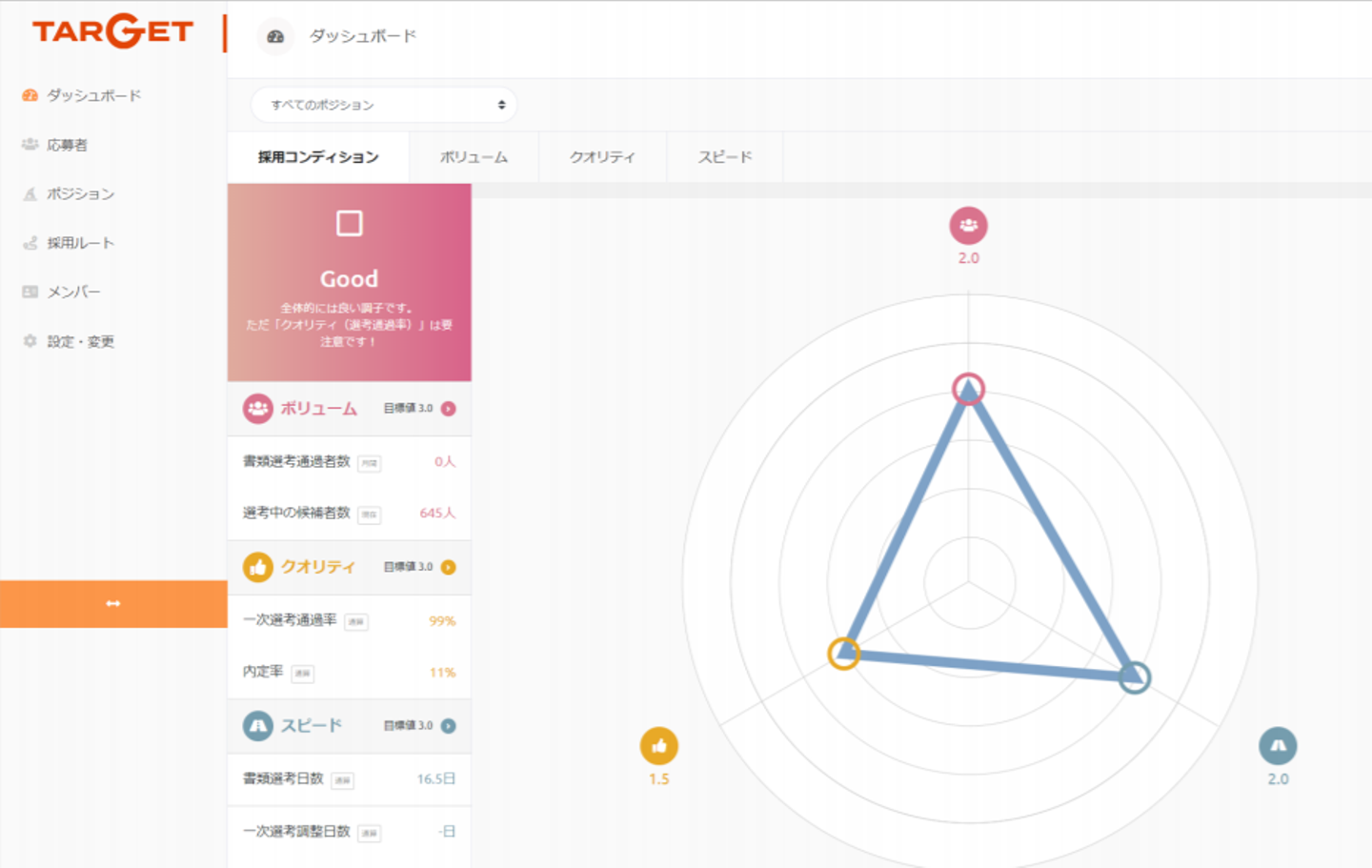Screen dimensions: 1372x868
Task: Click the orange クオリティ thumbs-up icon in panel
Action: (258, 567)
